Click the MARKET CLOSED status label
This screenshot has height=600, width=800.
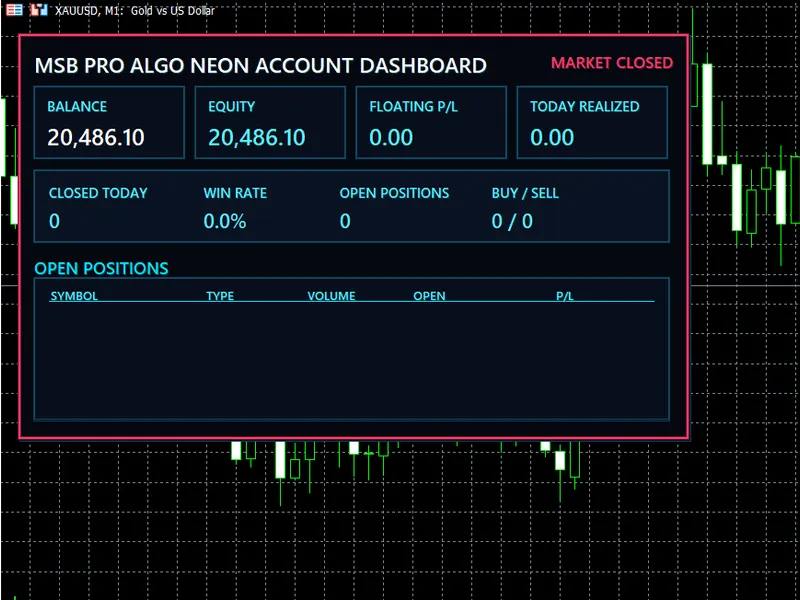pyautogui.click(x=612, y=63)
